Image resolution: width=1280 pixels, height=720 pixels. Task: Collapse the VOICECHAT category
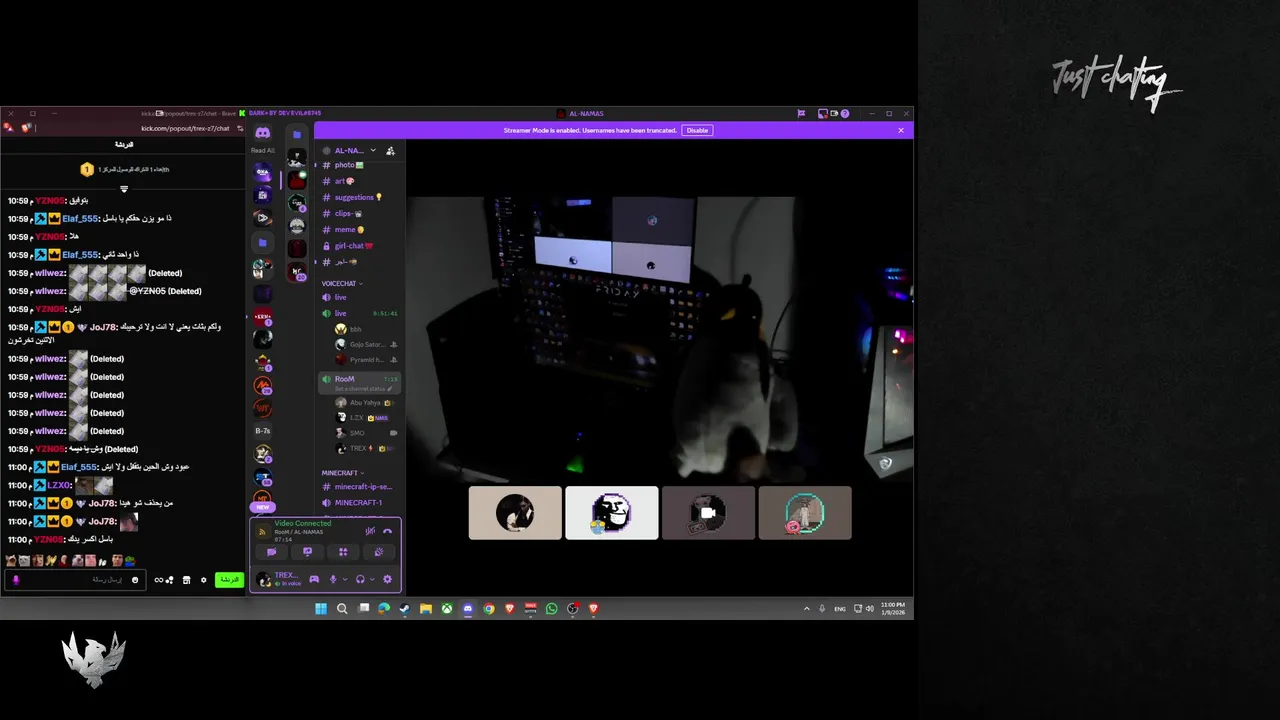point(342,283)
